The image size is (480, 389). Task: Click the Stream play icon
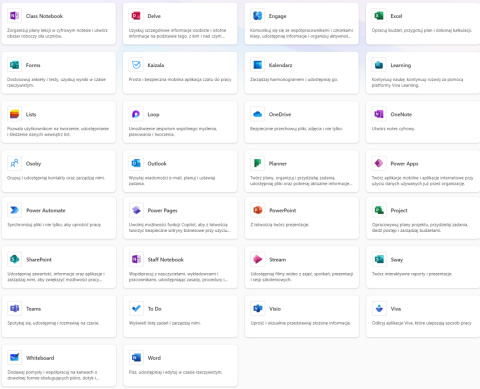(x=257, y=259)
